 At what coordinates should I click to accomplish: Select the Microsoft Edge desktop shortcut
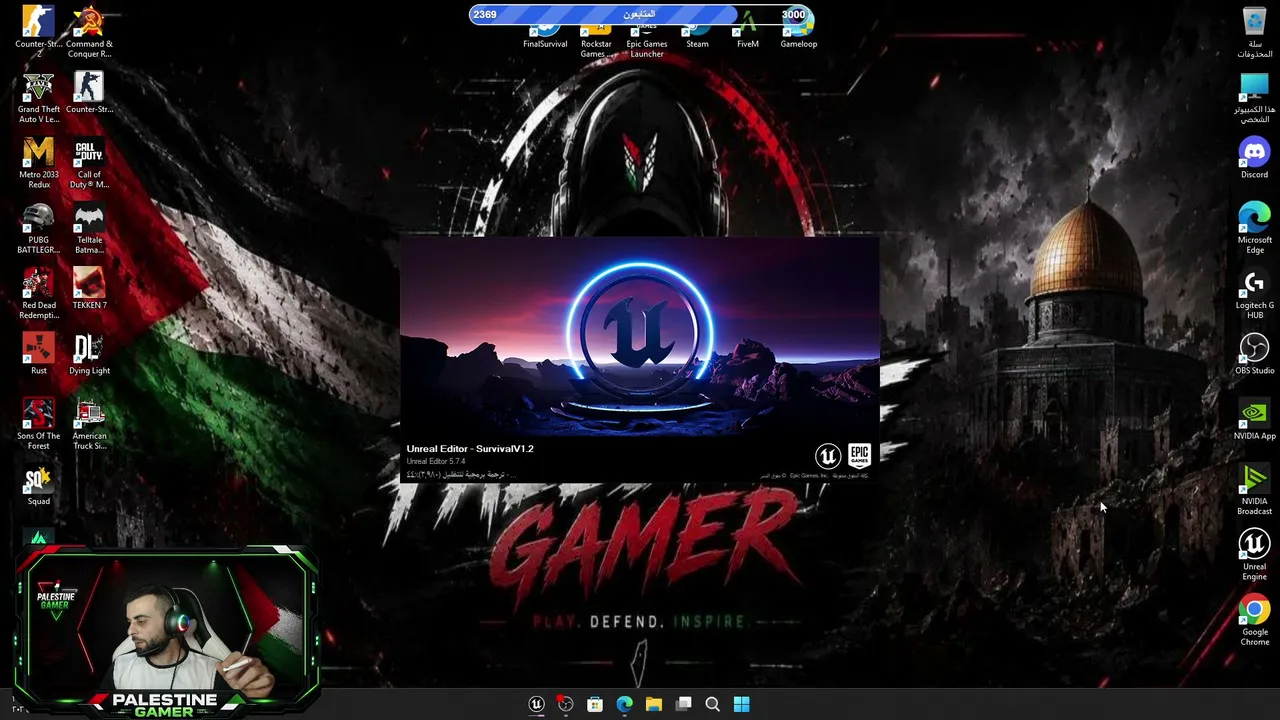tap(1254, 228)
